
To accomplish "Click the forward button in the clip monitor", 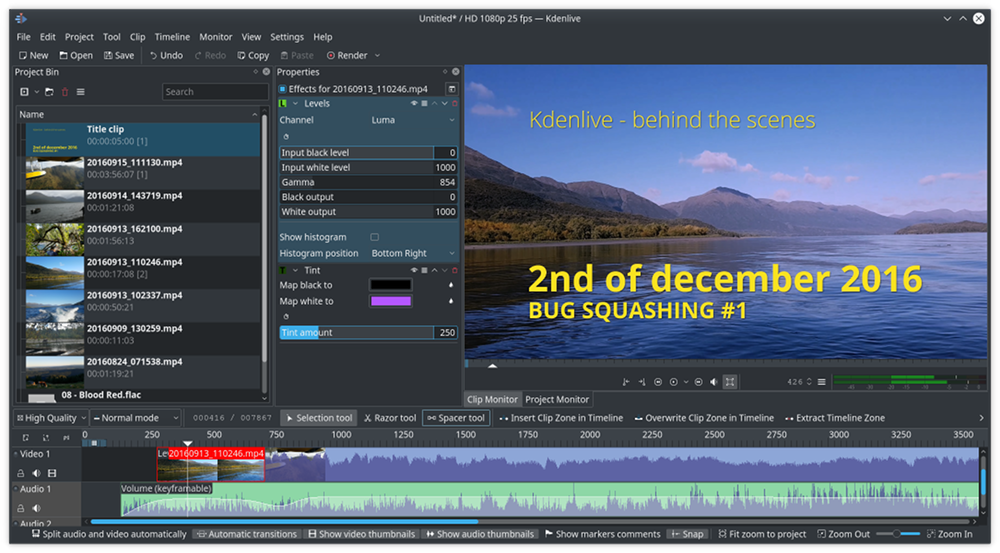I will point(698,382).
